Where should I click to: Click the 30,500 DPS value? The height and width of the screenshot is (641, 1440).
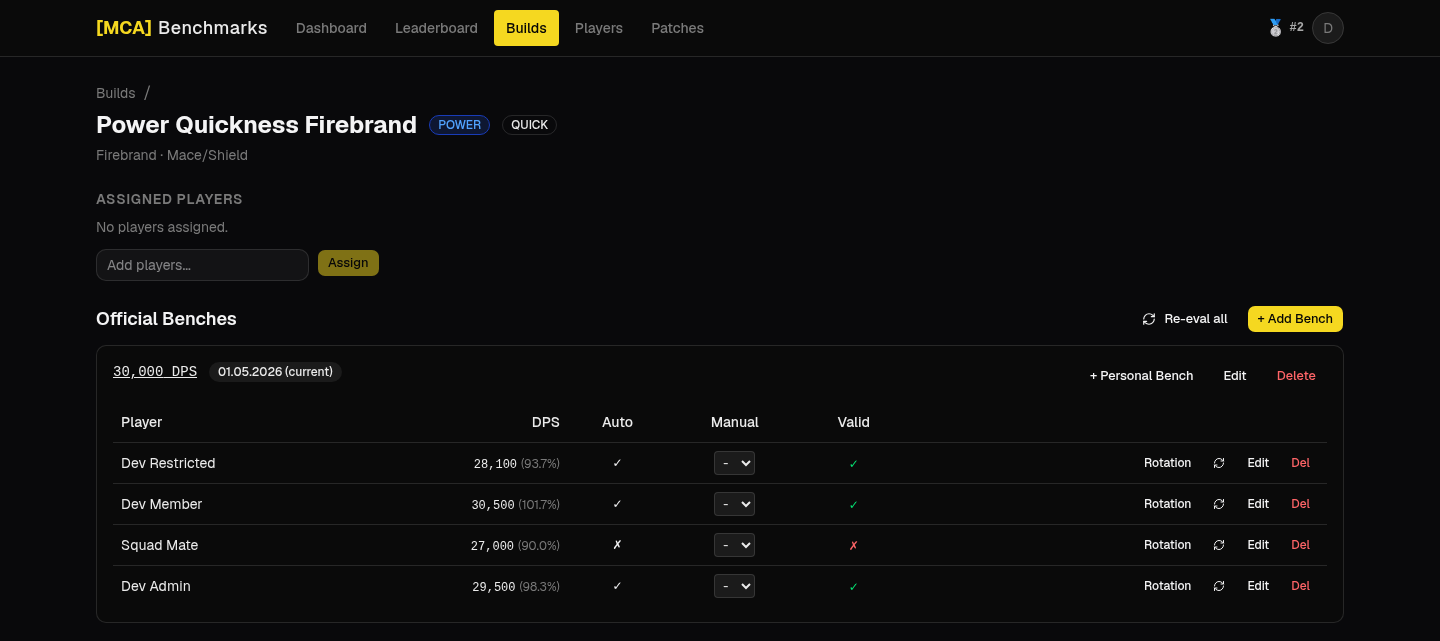493,505
